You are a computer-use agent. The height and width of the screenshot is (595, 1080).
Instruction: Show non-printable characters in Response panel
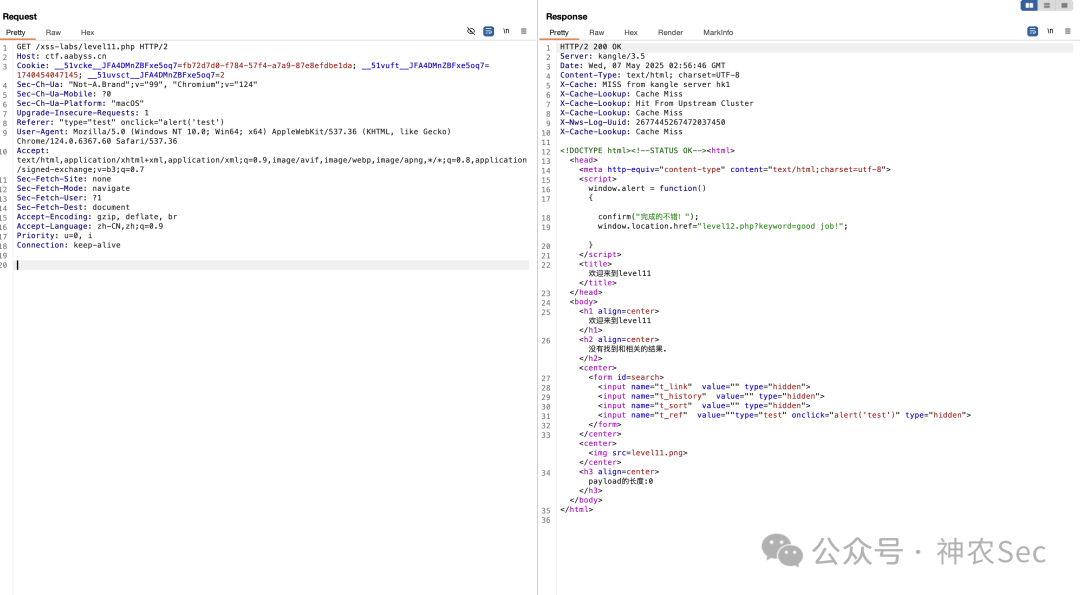1050,31
